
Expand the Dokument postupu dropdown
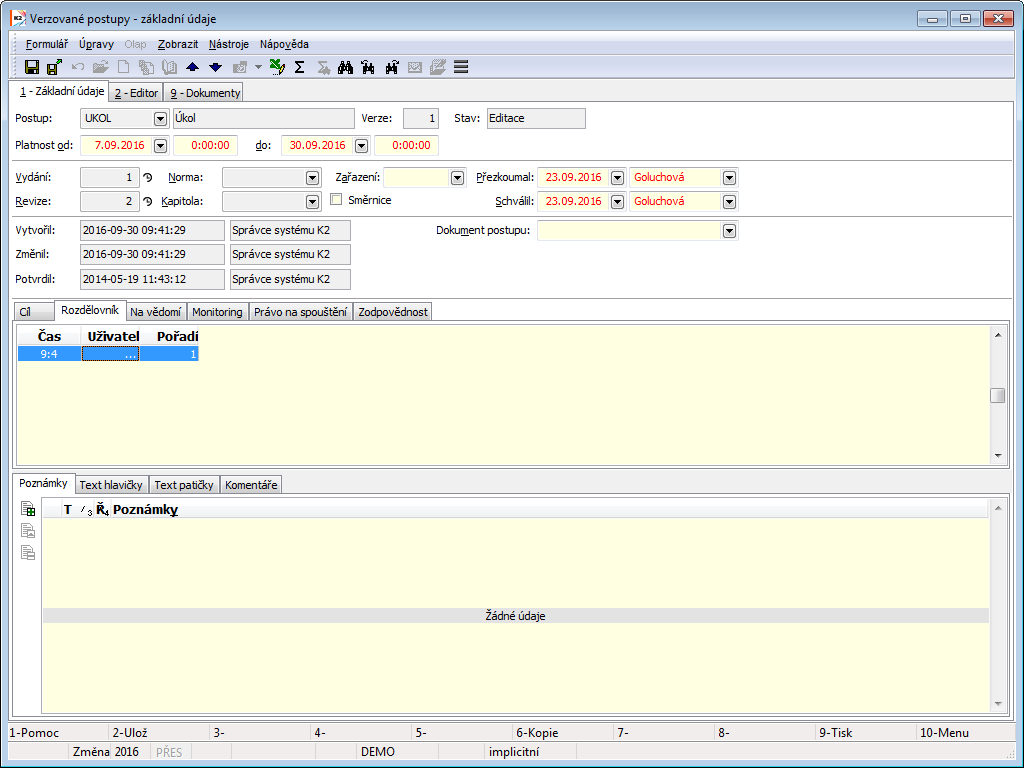(x=730, y=231)
